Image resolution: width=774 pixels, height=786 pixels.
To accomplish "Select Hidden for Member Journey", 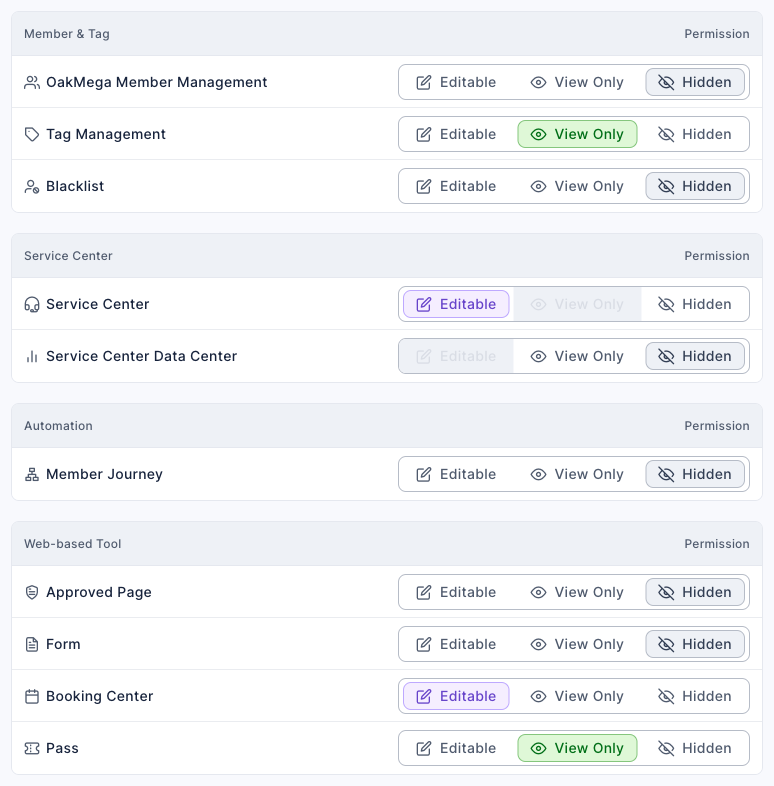I will [695, 474].
